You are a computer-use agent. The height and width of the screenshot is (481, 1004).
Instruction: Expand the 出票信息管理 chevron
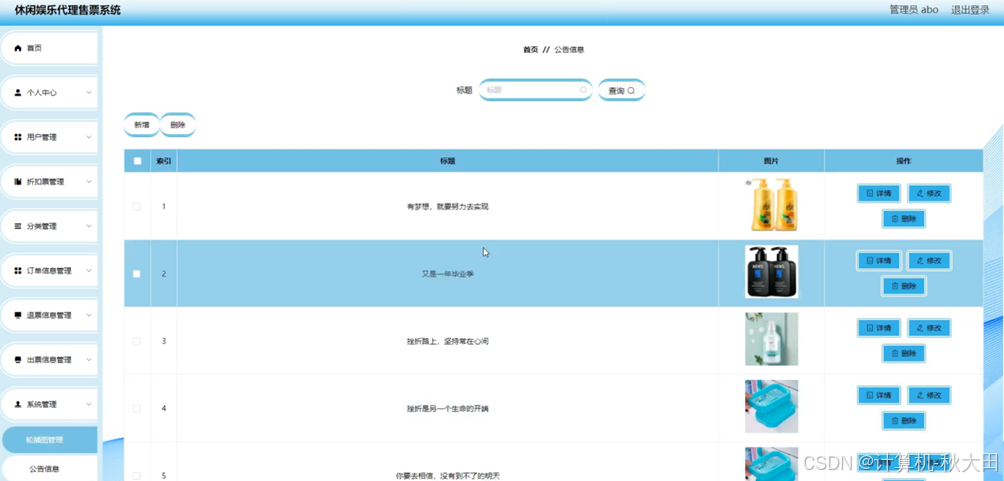(89, 359)
